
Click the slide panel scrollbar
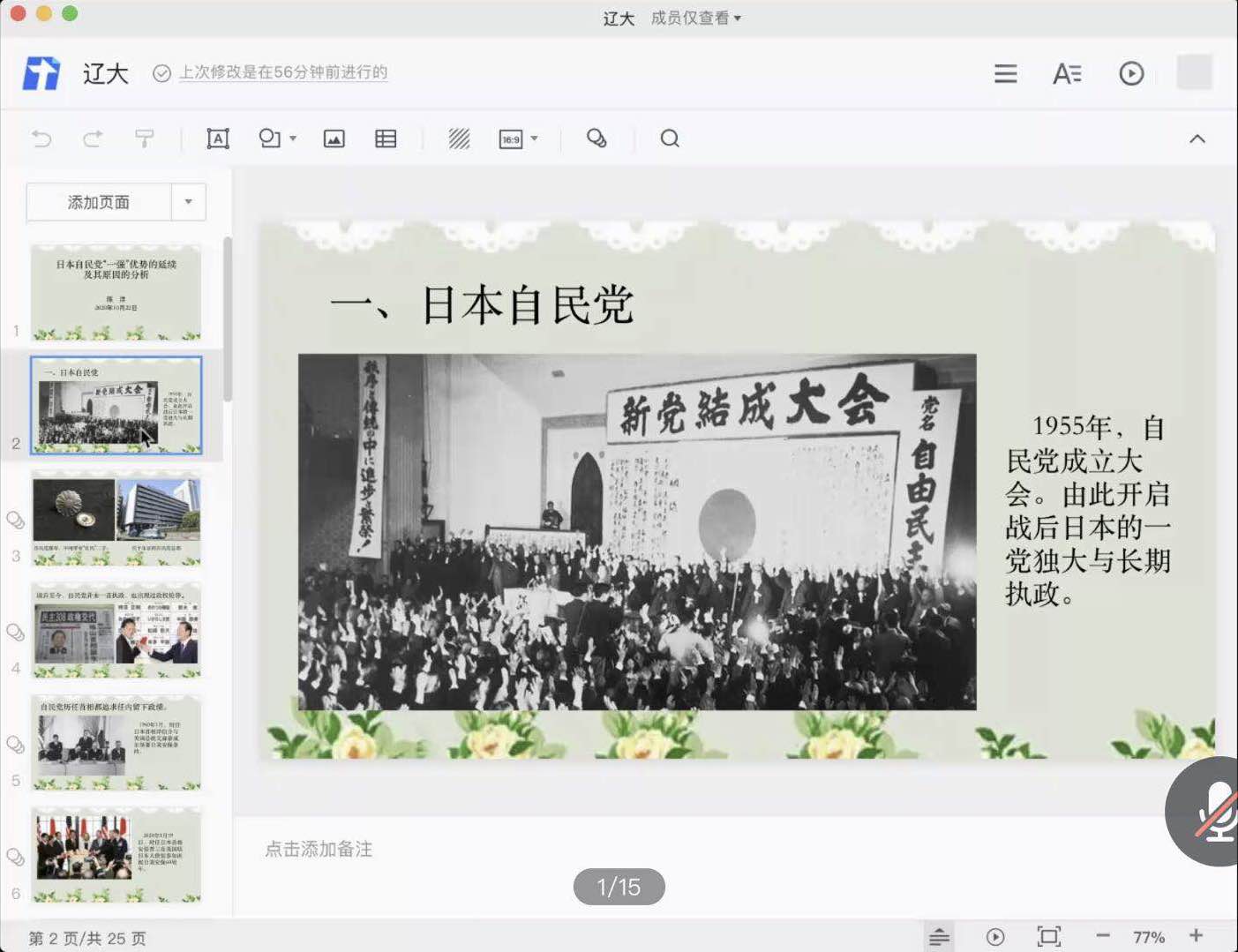pyautogui.click(x=228, y=319)
